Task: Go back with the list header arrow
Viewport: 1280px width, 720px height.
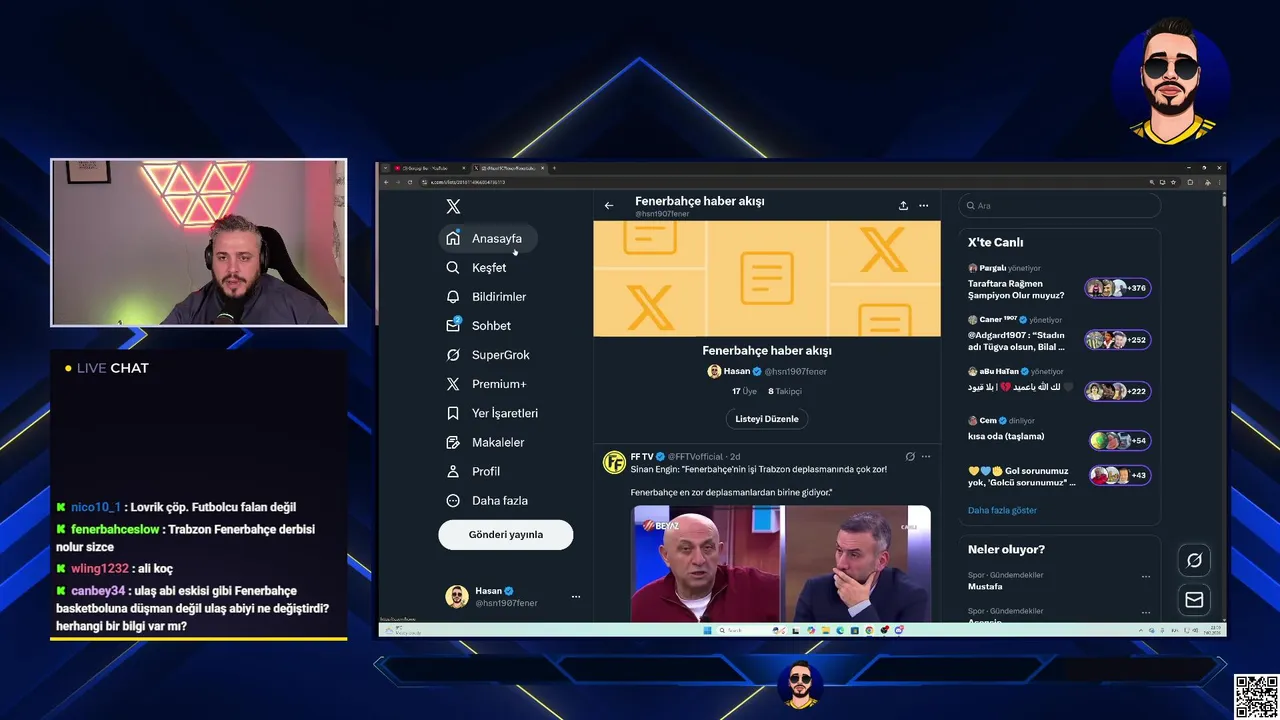Action: pos(609,206)
